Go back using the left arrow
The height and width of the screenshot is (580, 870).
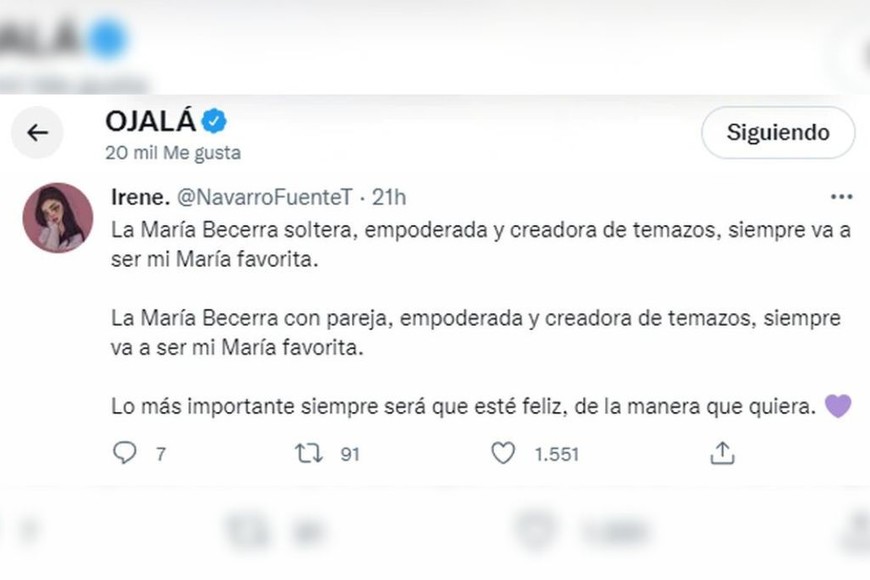click(x=38, y=132)
